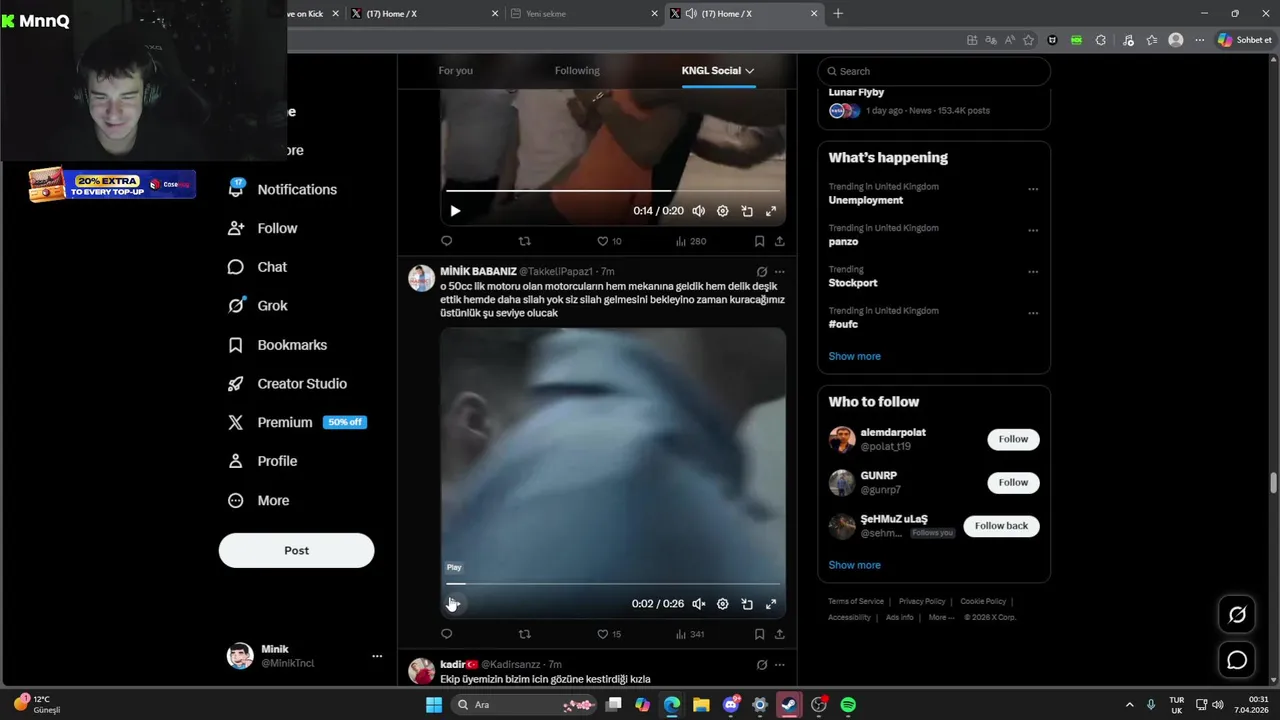Bookmark the post with 280 views
Screen dimensions: 1280x720
tap(759, 241)
